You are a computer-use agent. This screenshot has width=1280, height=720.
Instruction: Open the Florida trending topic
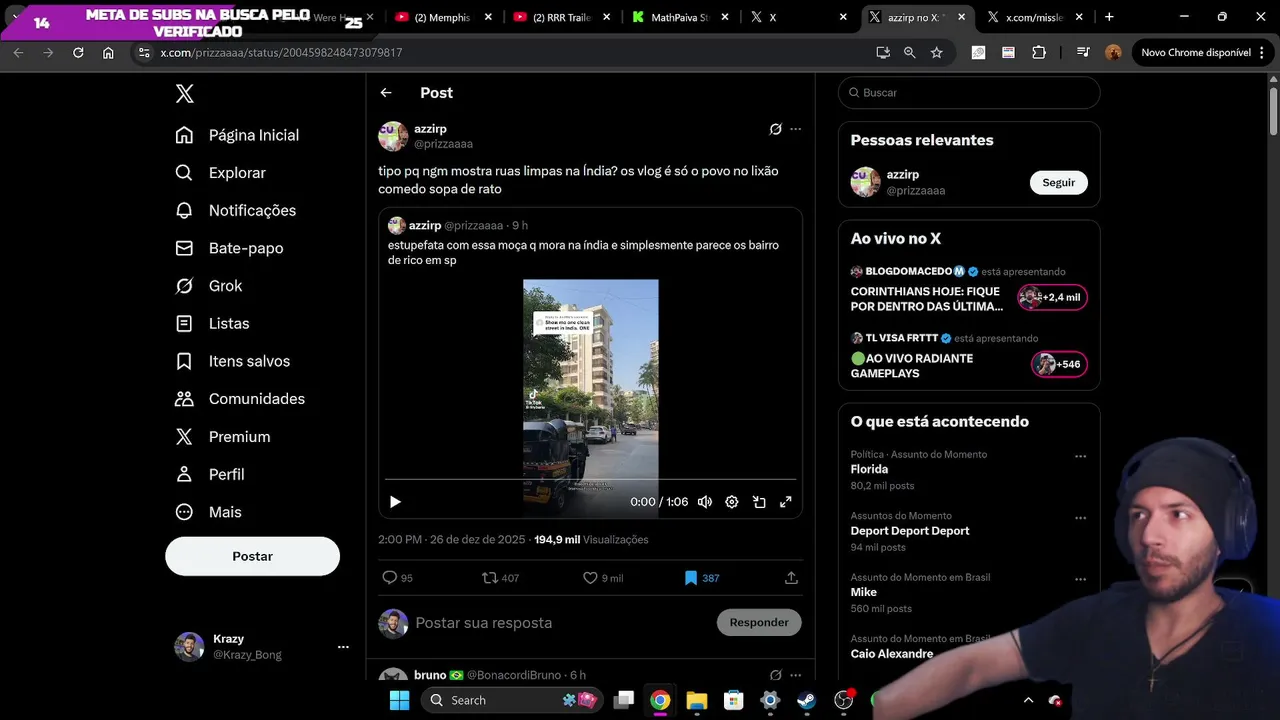coord(869,469)
